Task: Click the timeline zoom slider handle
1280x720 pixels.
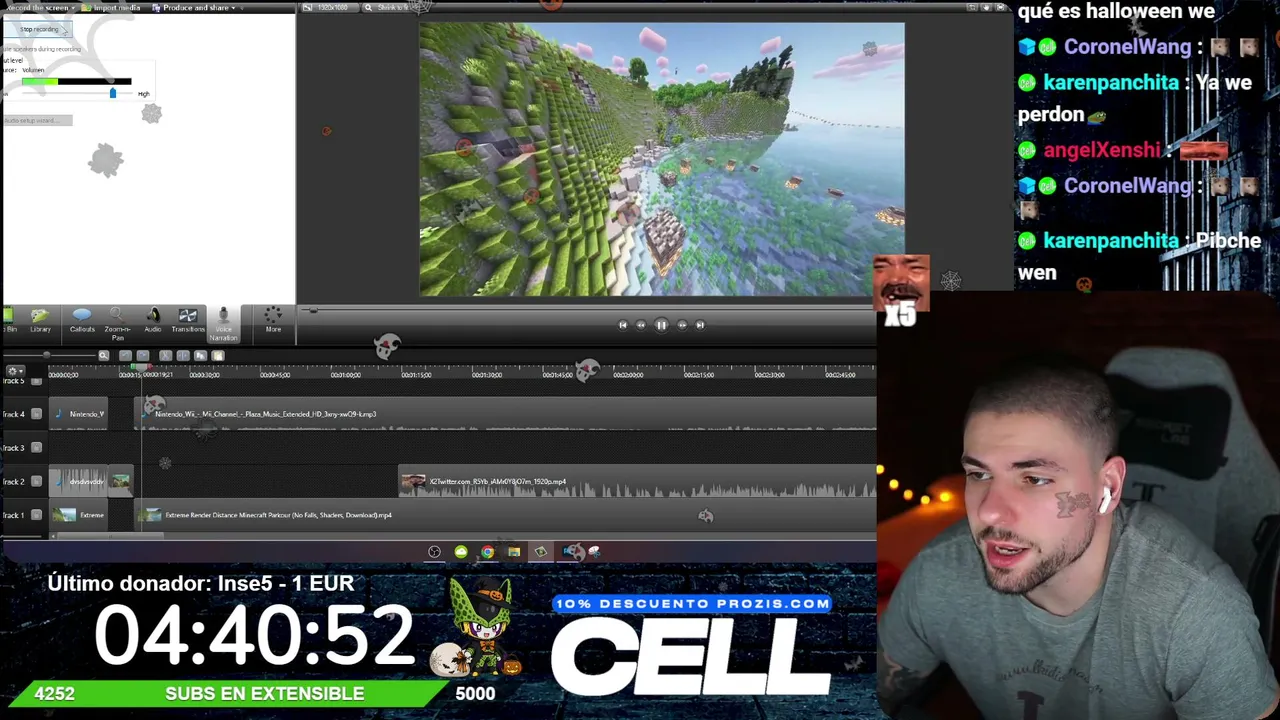Action: click(46, 356)
